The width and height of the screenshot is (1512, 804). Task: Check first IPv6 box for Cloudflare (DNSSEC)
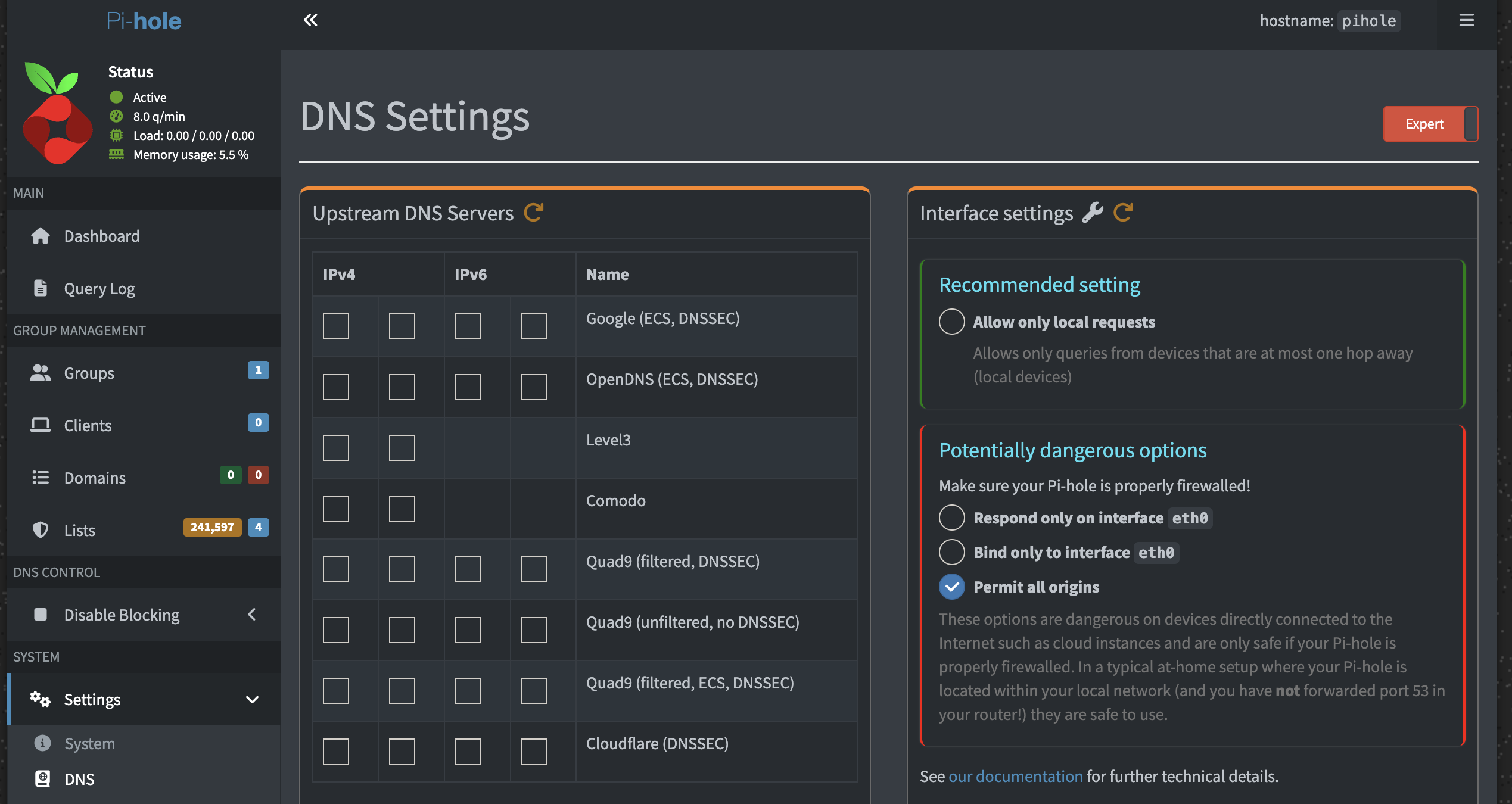pos(468,752)
